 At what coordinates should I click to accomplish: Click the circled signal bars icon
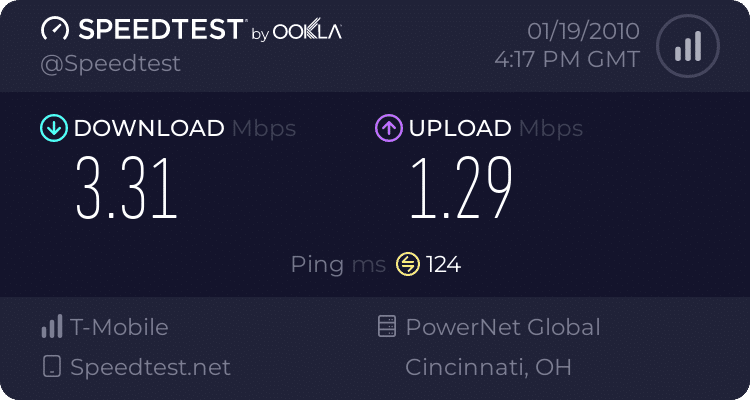pyautogui.click(x=688, y=46)
